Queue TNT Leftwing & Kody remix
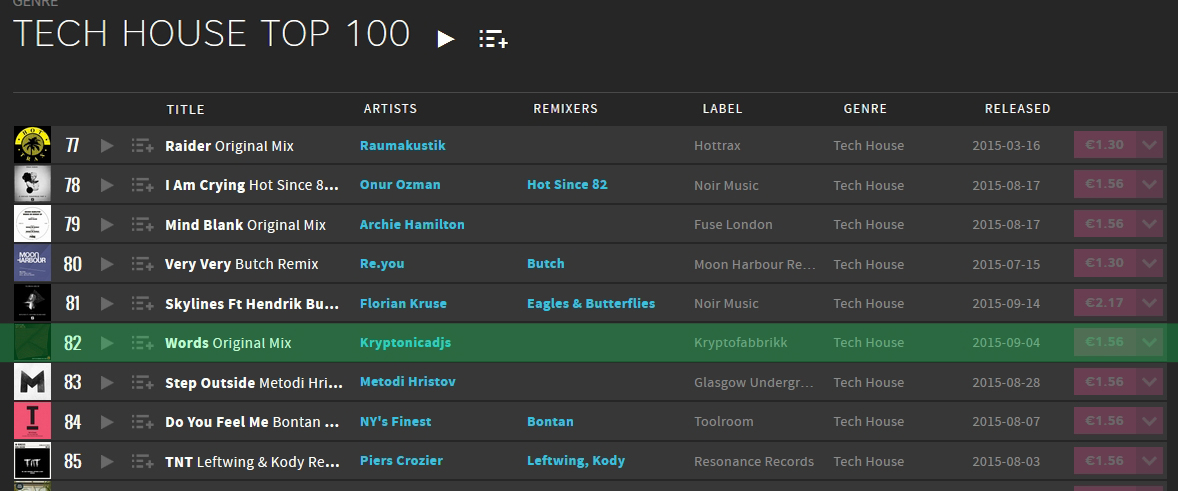 [x=141, y=462]
